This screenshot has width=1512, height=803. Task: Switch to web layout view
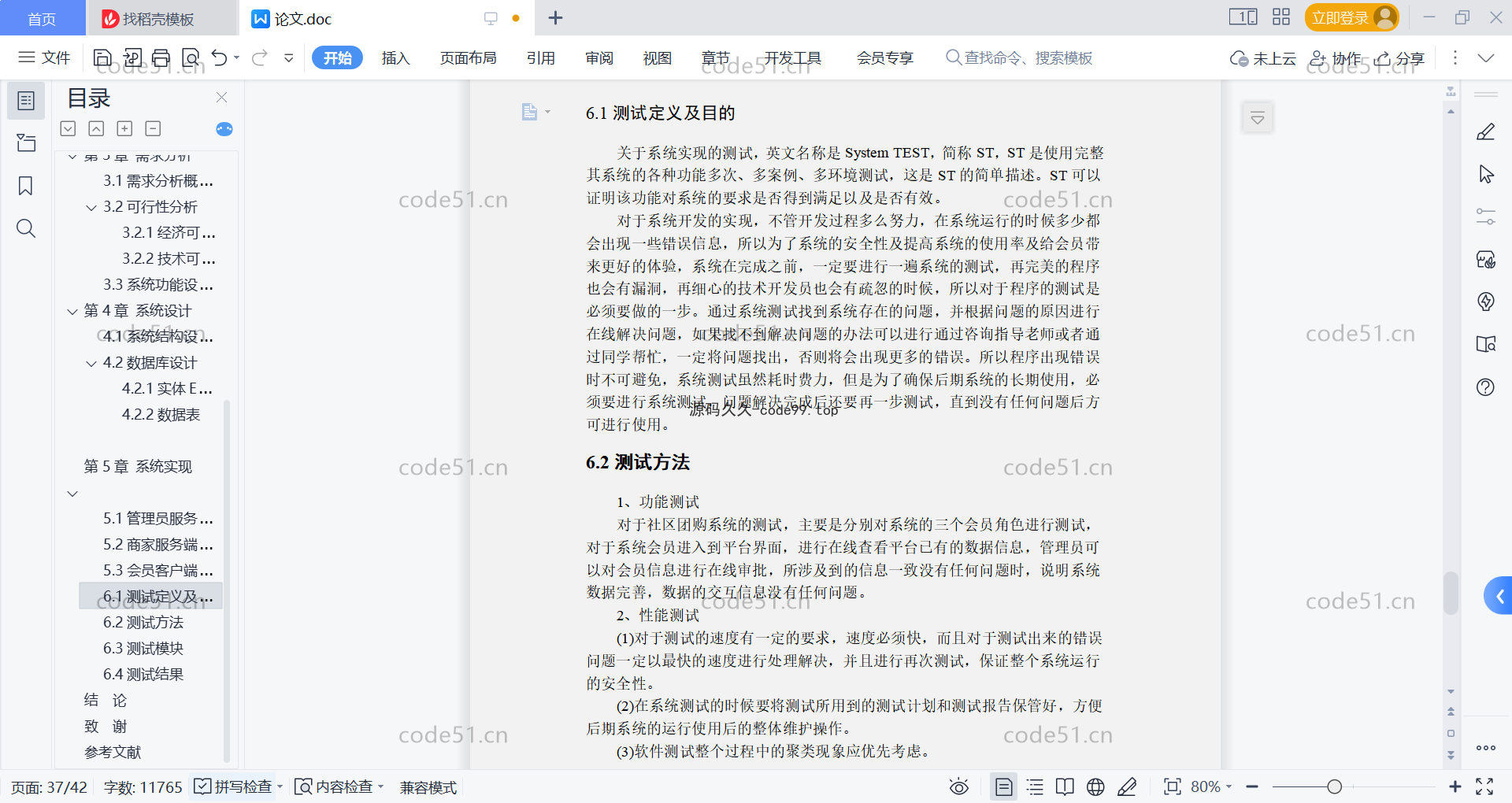(x=1095, y=786)
